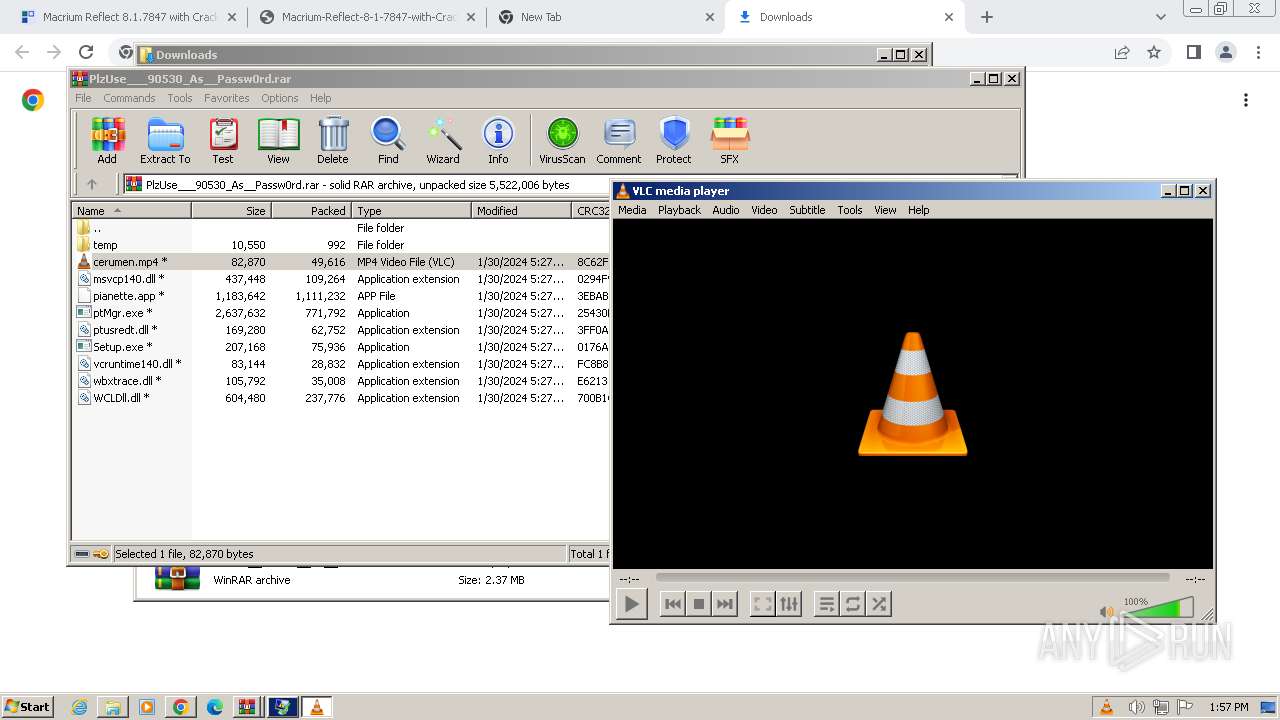
Task: Launch the Wizard wand tool
Action: 443,140
